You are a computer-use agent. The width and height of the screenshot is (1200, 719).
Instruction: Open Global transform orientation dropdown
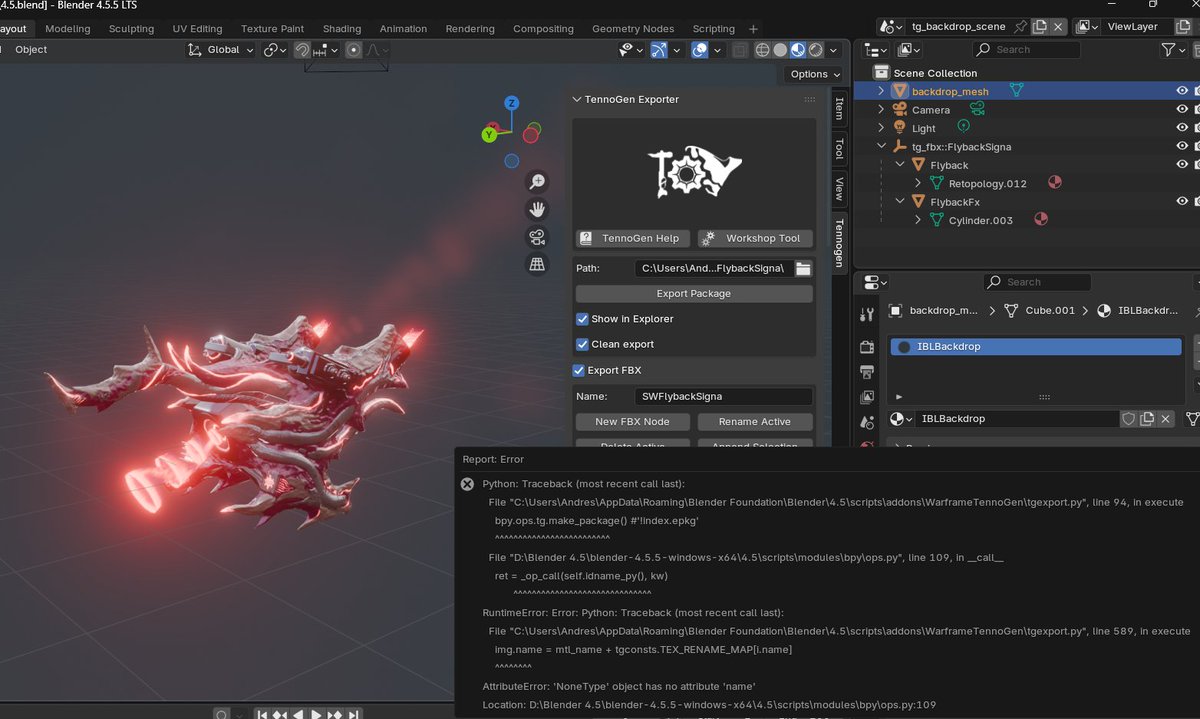point(221,50)
